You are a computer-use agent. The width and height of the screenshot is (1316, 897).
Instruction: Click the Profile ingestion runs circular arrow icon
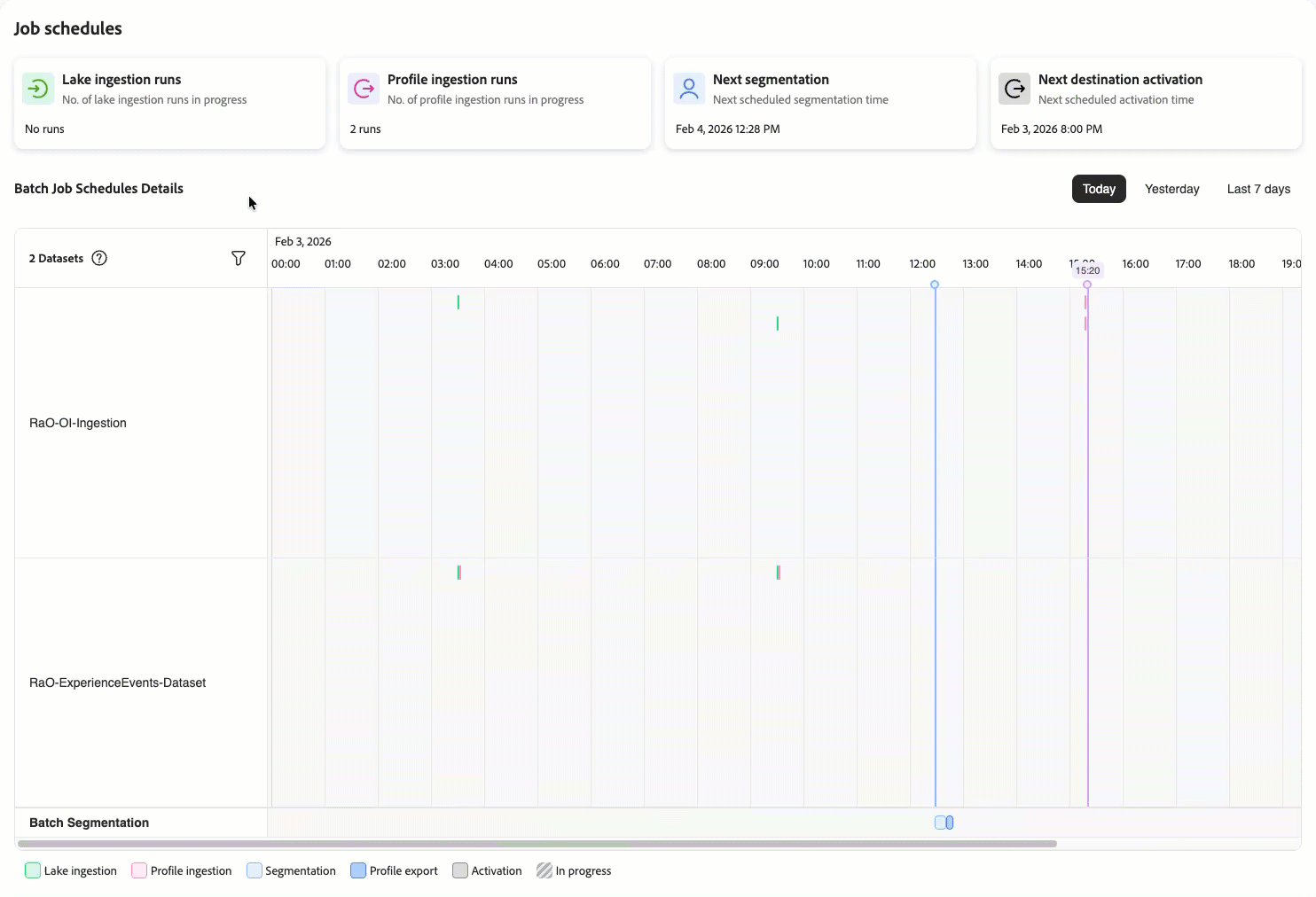pyautogui.click(x=364, y=89)
